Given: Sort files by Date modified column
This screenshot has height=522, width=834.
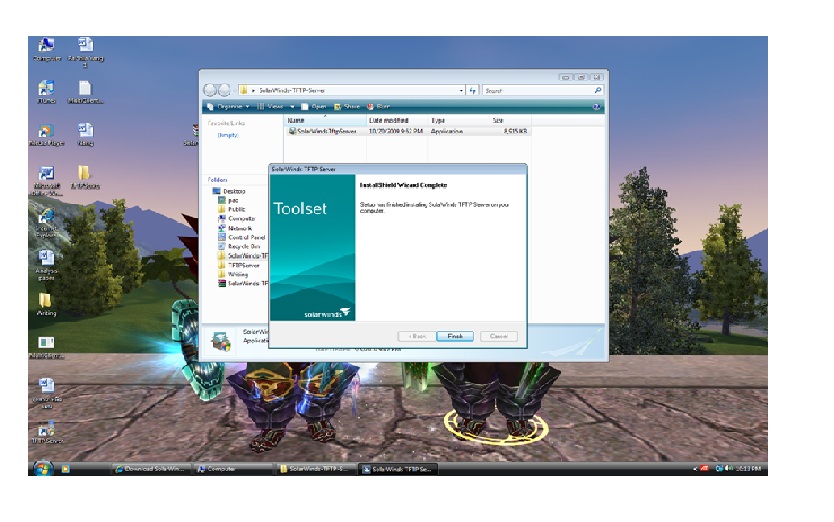Looking at the screenshot, I should 397,120.
